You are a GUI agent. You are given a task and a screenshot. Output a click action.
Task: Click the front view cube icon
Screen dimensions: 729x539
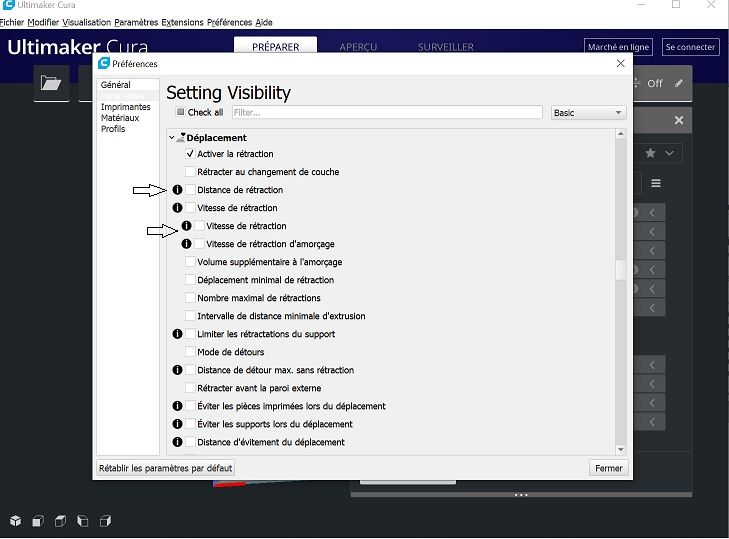pos(38,521)
